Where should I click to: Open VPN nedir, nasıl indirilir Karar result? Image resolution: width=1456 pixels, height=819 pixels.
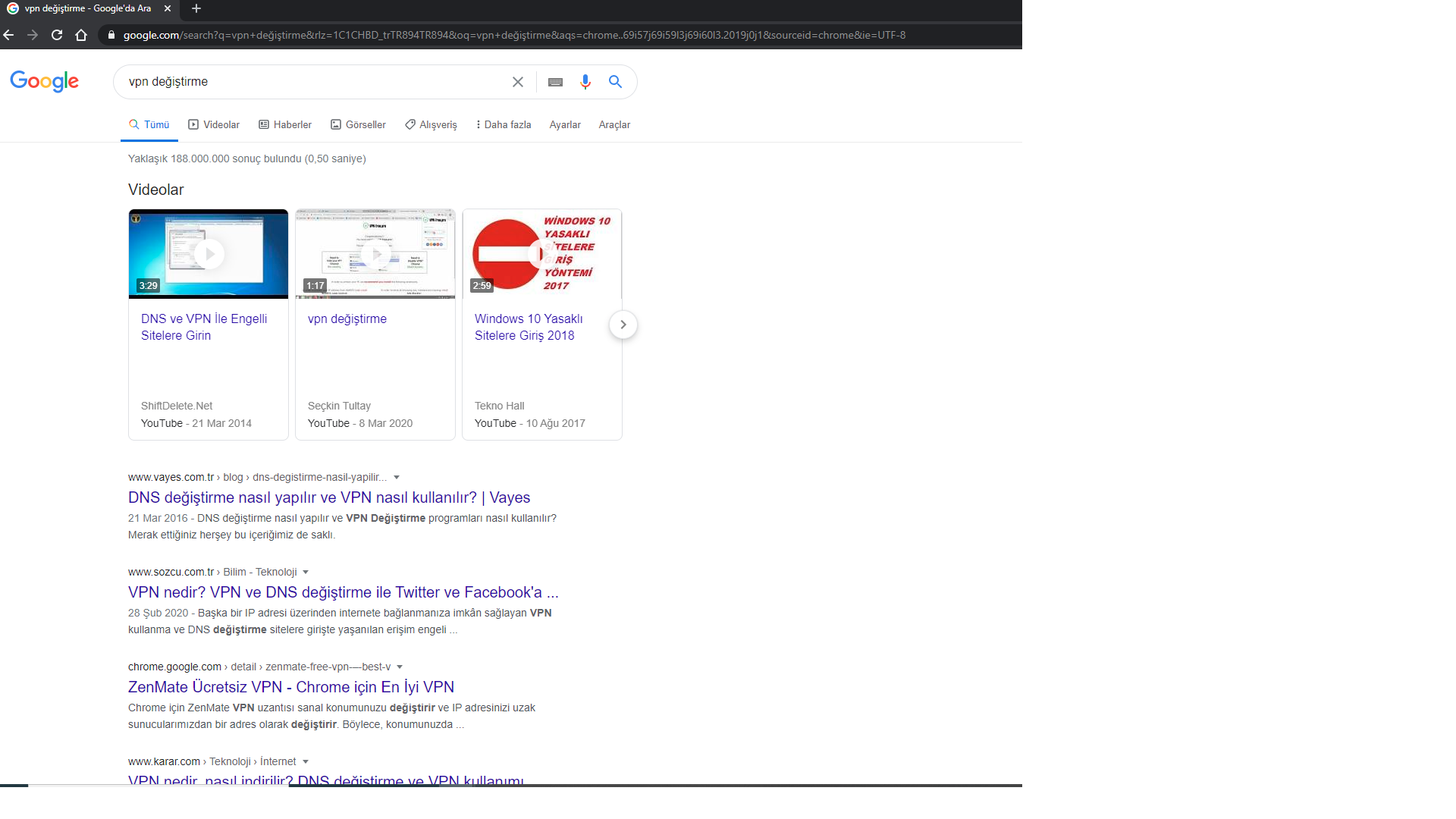click(x=326, y=780)
